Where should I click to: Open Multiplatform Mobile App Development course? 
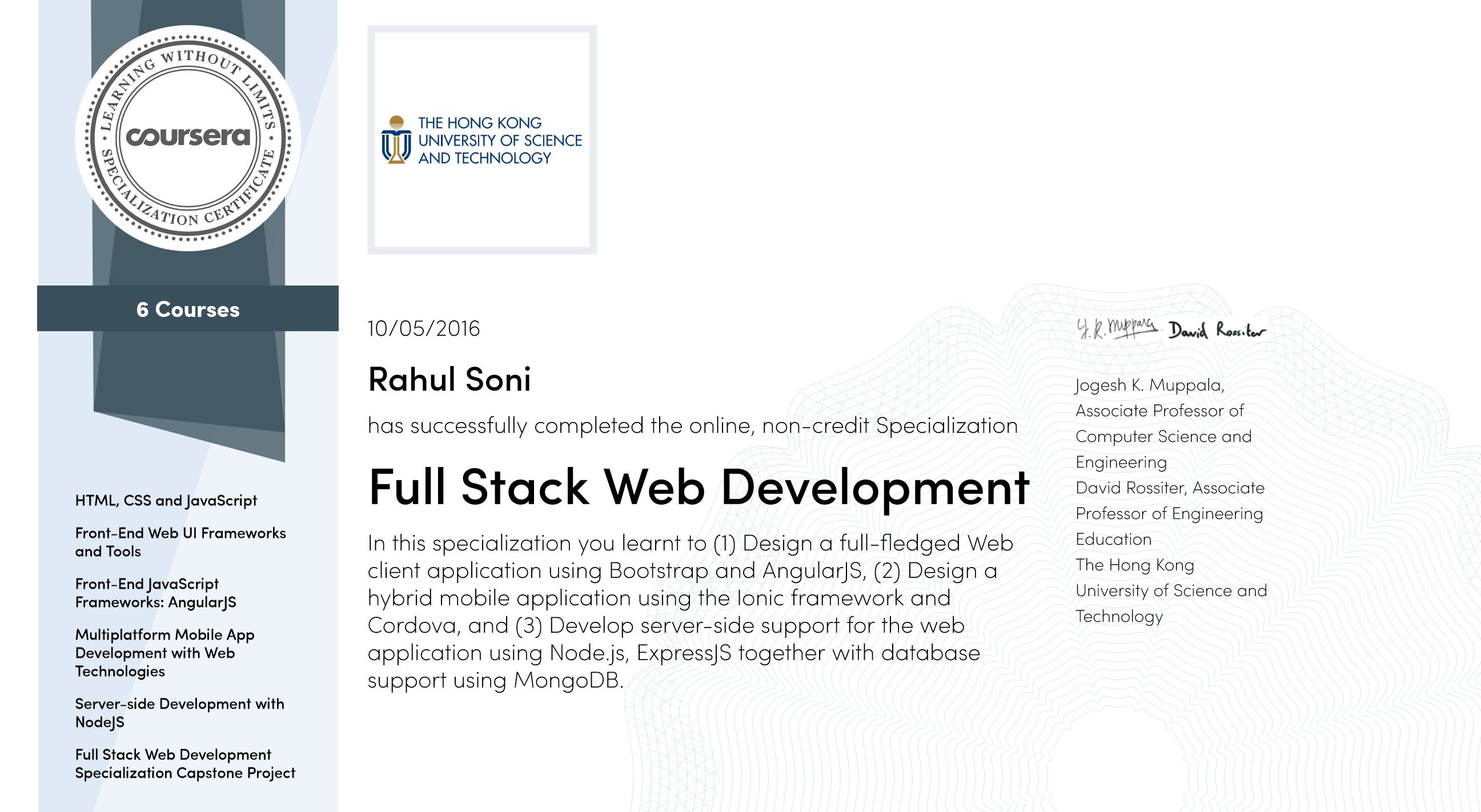(x=164, y=652)
